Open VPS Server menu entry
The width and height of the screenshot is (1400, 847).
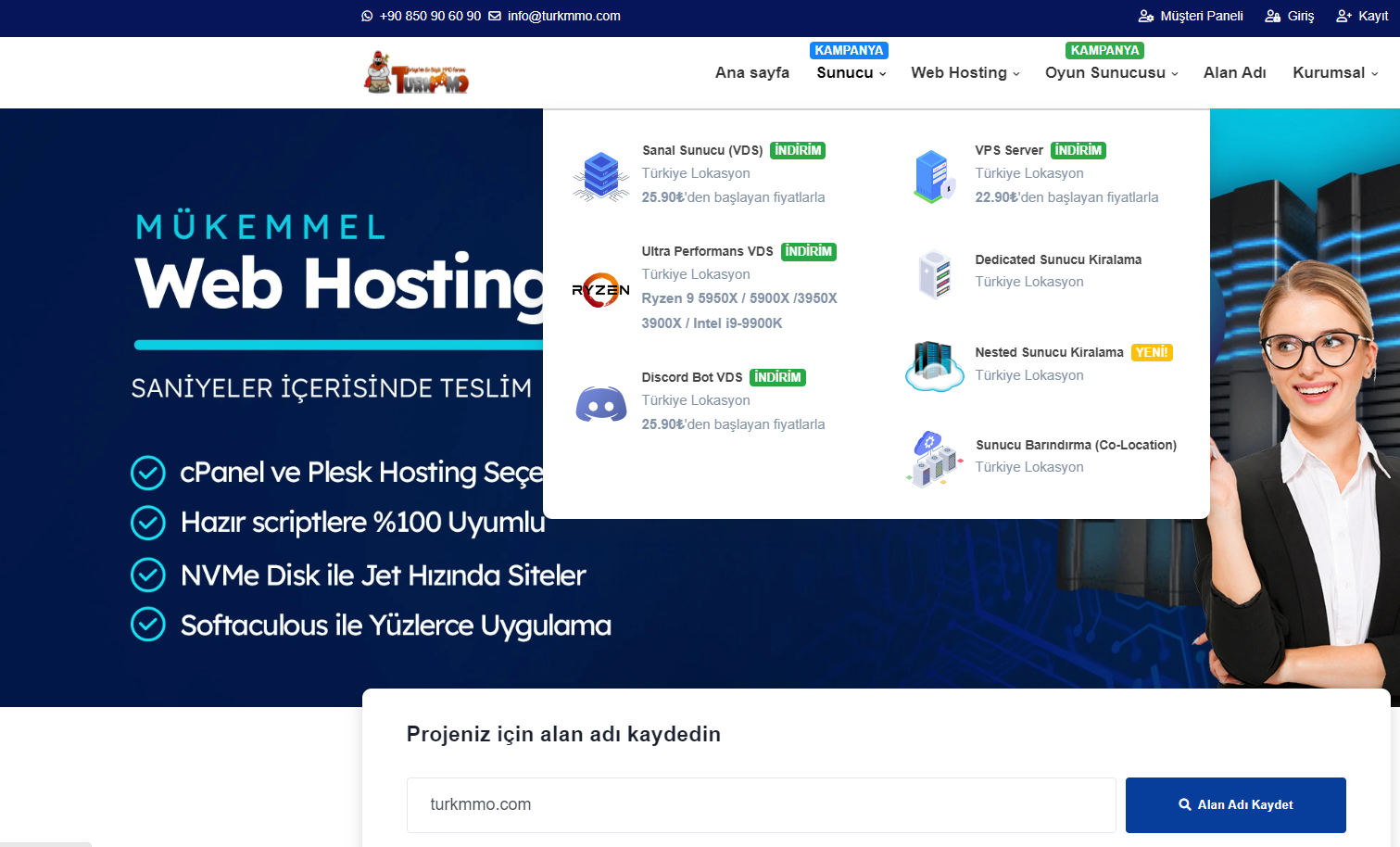coord(1009,150)
